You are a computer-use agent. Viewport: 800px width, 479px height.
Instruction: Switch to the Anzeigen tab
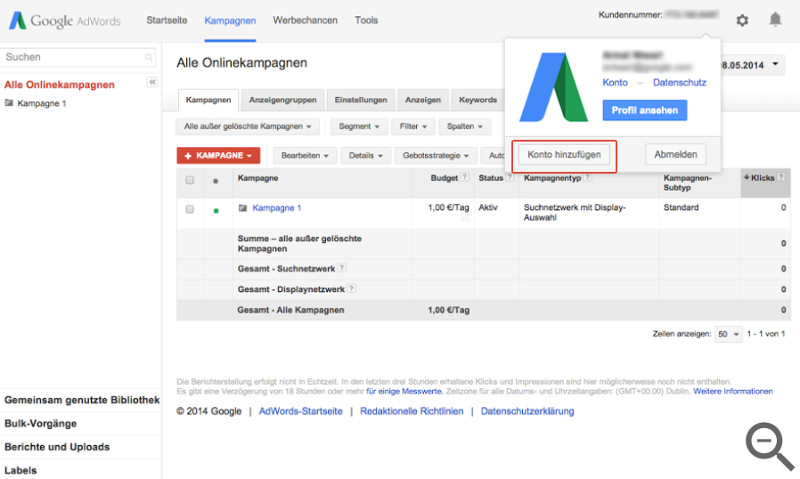(x=423, y=100)
